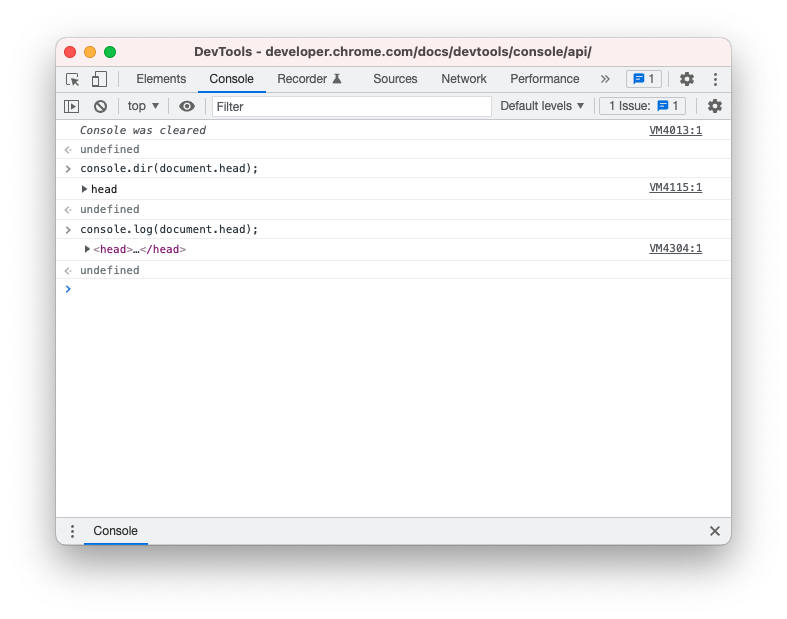Viewport: 787px width, 619px height.
Task: Click the Console was cleared message
Action: click(143, 131)
